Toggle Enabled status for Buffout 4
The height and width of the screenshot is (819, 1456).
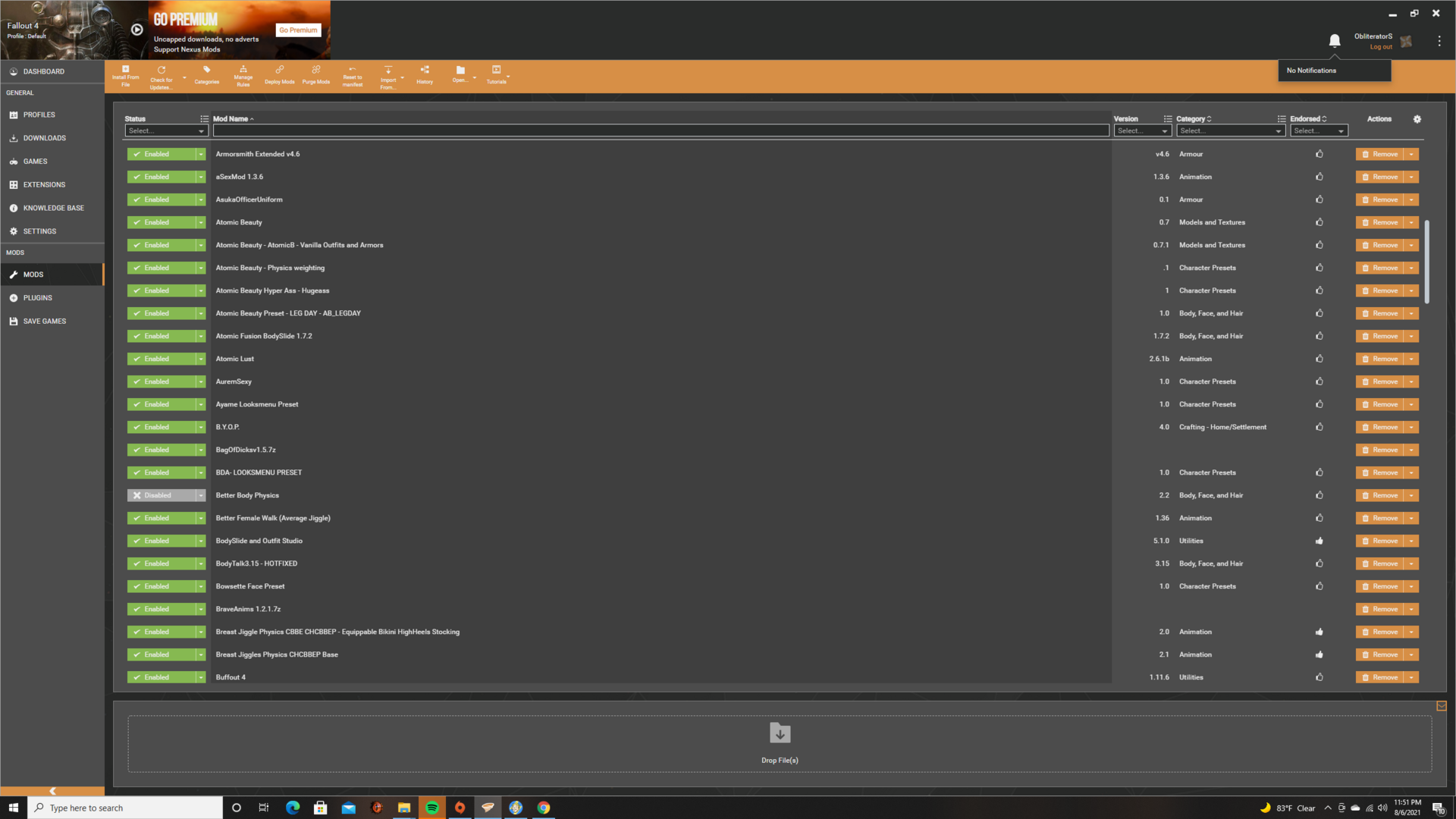point(161,677)
